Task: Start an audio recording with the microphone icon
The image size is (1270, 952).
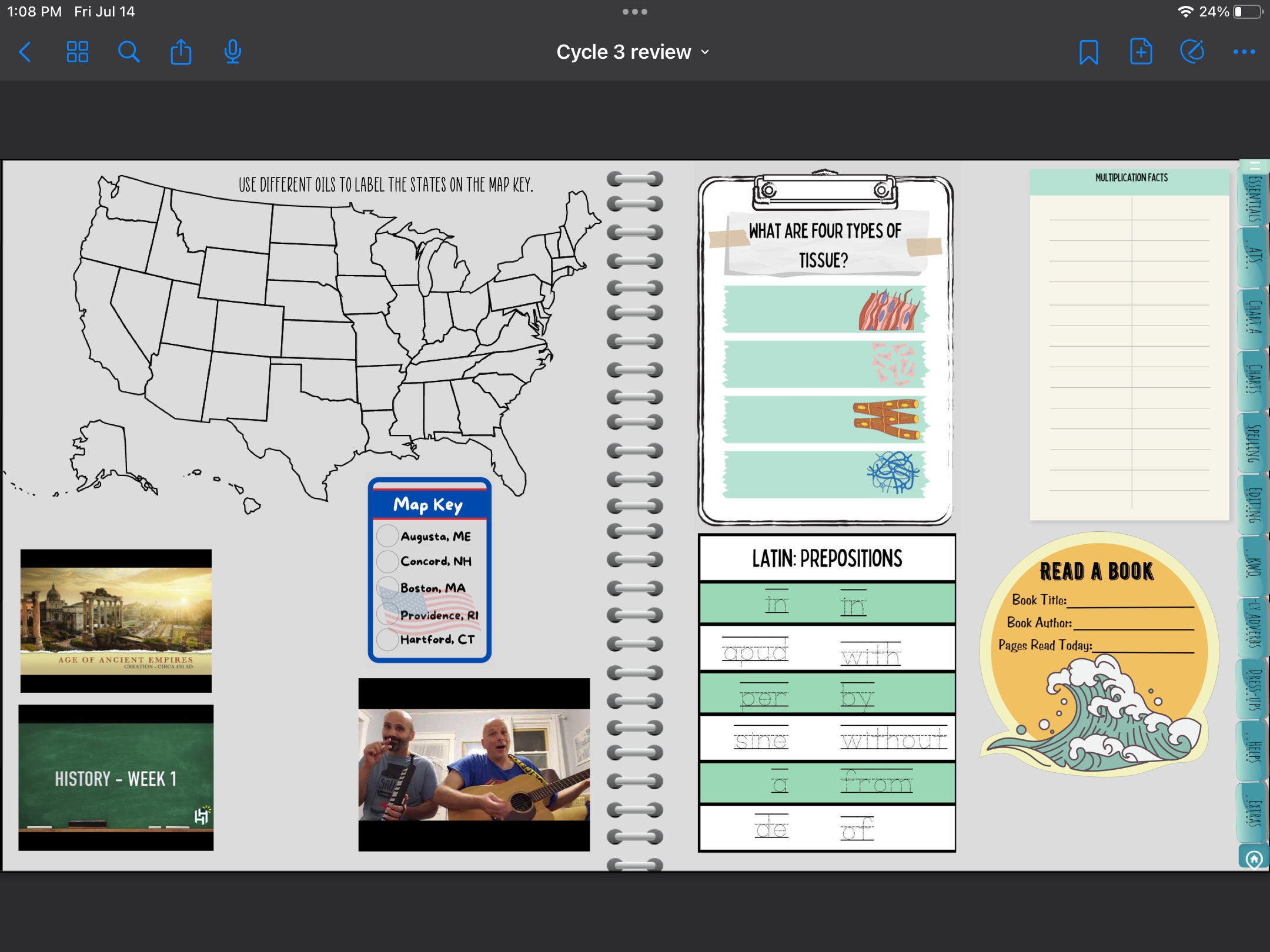Action: point(232,52)
